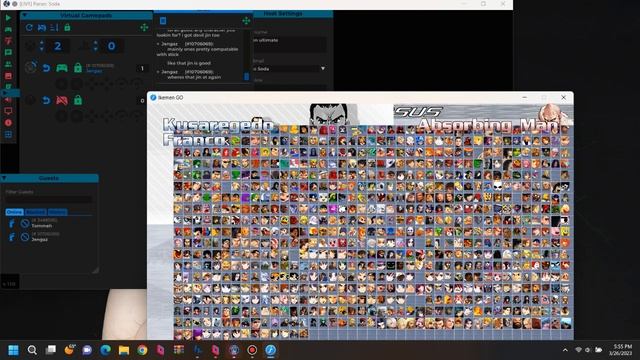Click the Filter Guests input field
The height and width of the screenshot is (360, 640).
tap(48, 199)
